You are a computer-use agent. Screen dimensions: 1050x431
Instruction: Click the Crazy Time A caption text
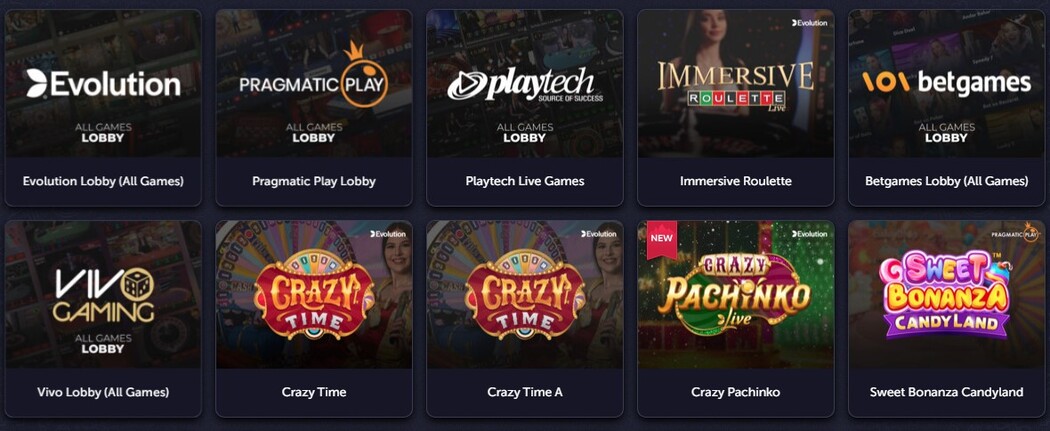tap(525, 392)
